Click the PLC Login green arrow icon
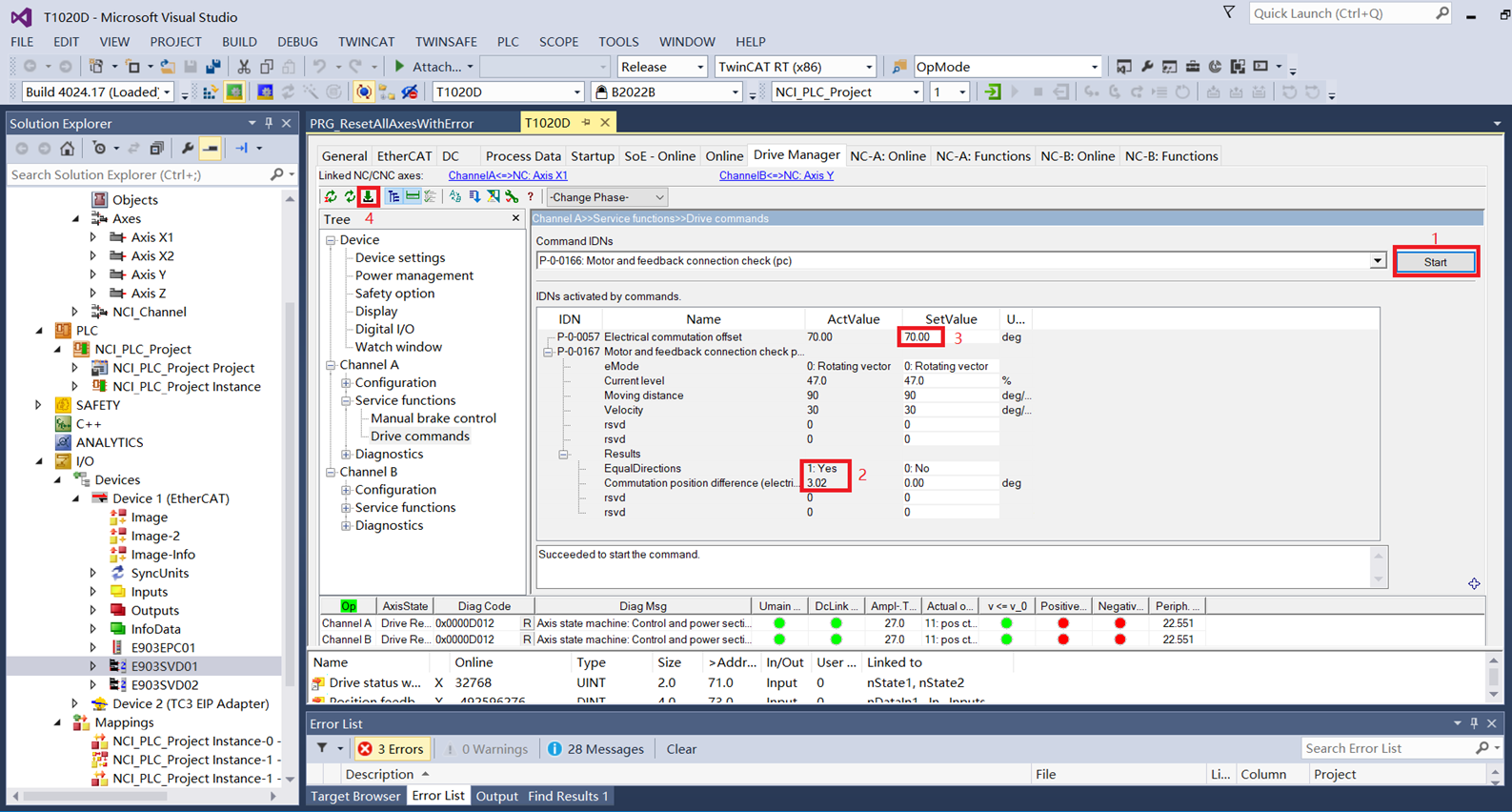The height and width of the screenshot is (812, 1512). tap(993, 92)
